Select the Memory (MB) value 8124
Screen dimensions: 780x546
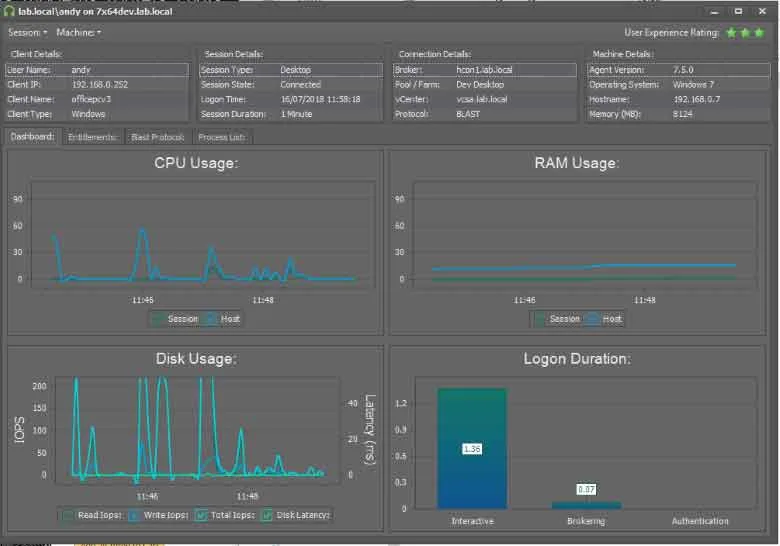(682, 114)
